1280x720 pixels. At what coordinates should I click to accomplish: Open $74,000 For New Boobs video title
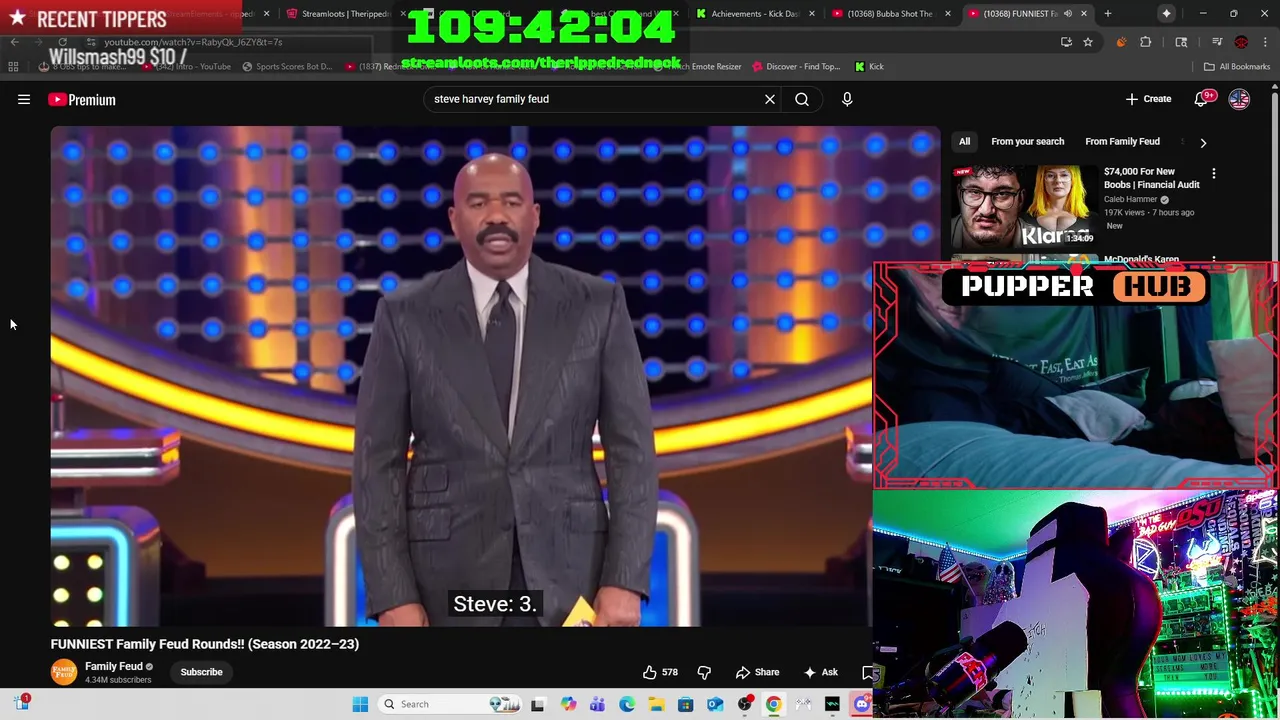tap(1151, 178)
